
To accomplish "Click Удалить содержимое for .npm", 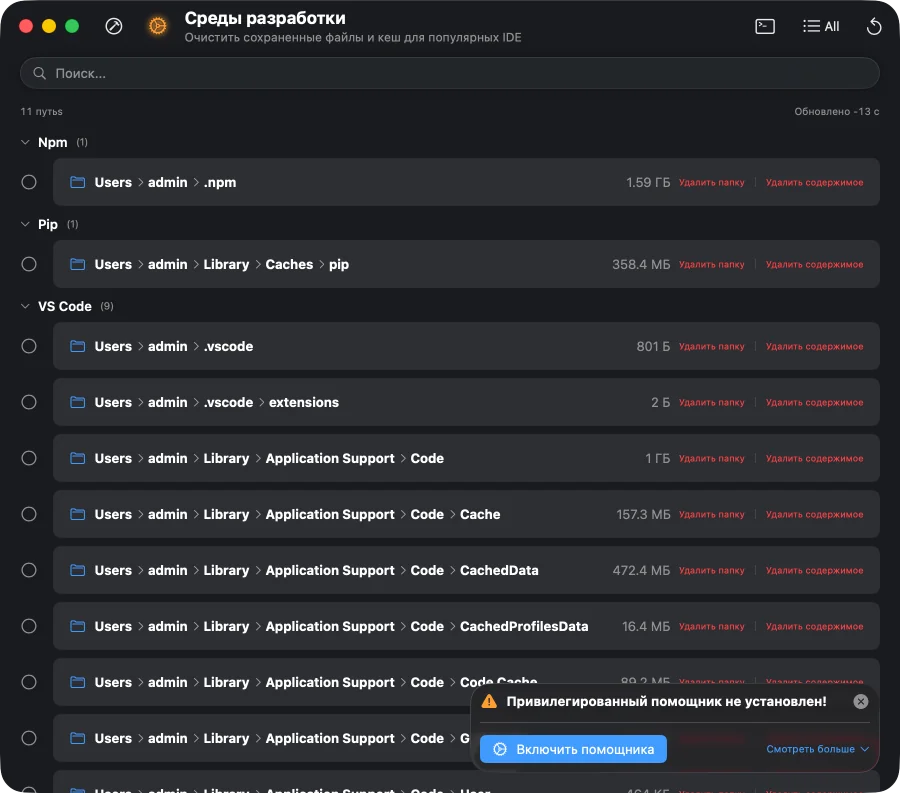I will click(x=814, y=182).
